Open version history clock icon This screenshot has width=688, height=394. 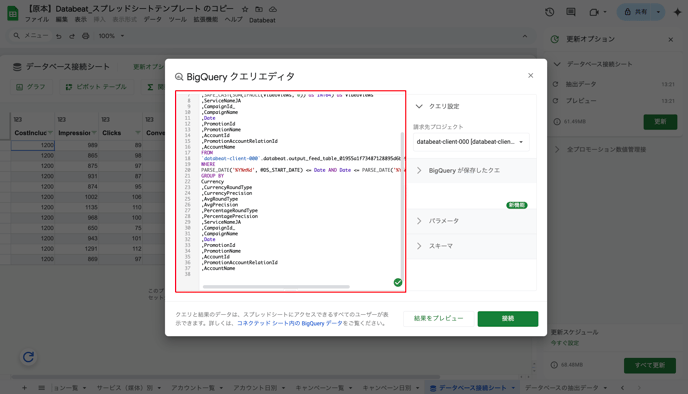(x=549, y=12)
